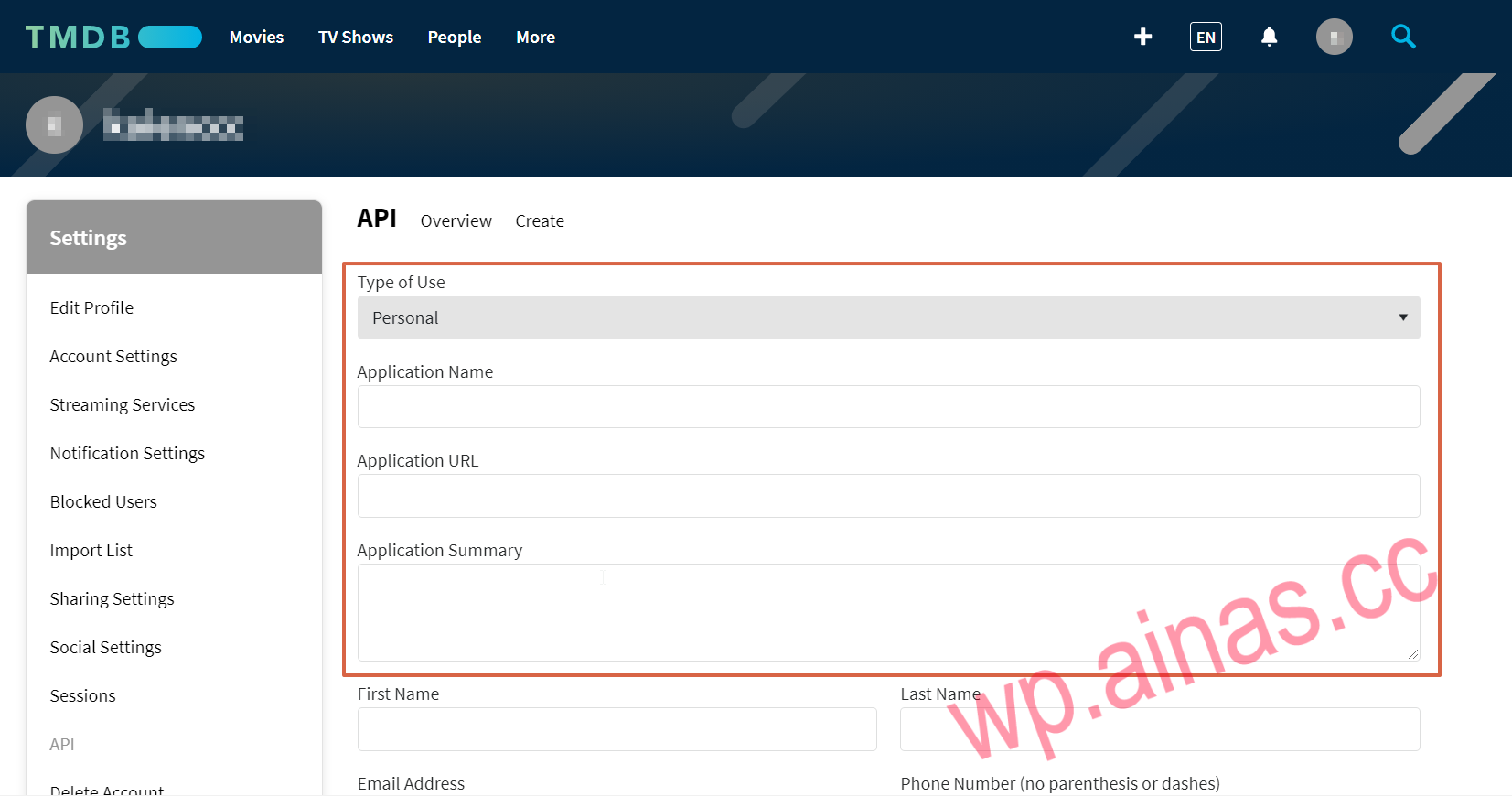The width and height of the screenshot is (1512, 796).
Task: Go to Edit Profile settings
Action: tap(91, 308)
